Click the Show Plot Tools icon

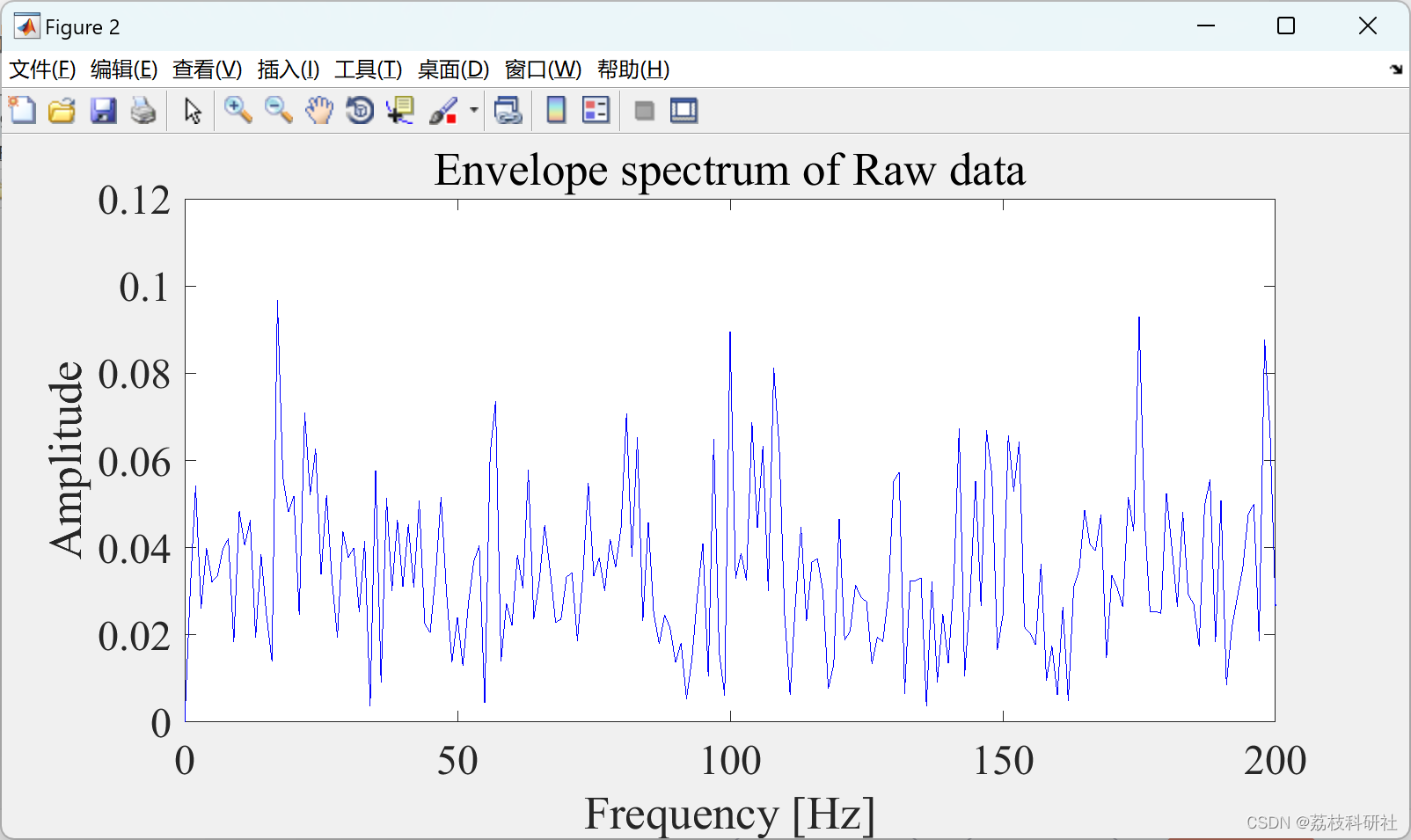pyautogui.click(x=684, y=111)
